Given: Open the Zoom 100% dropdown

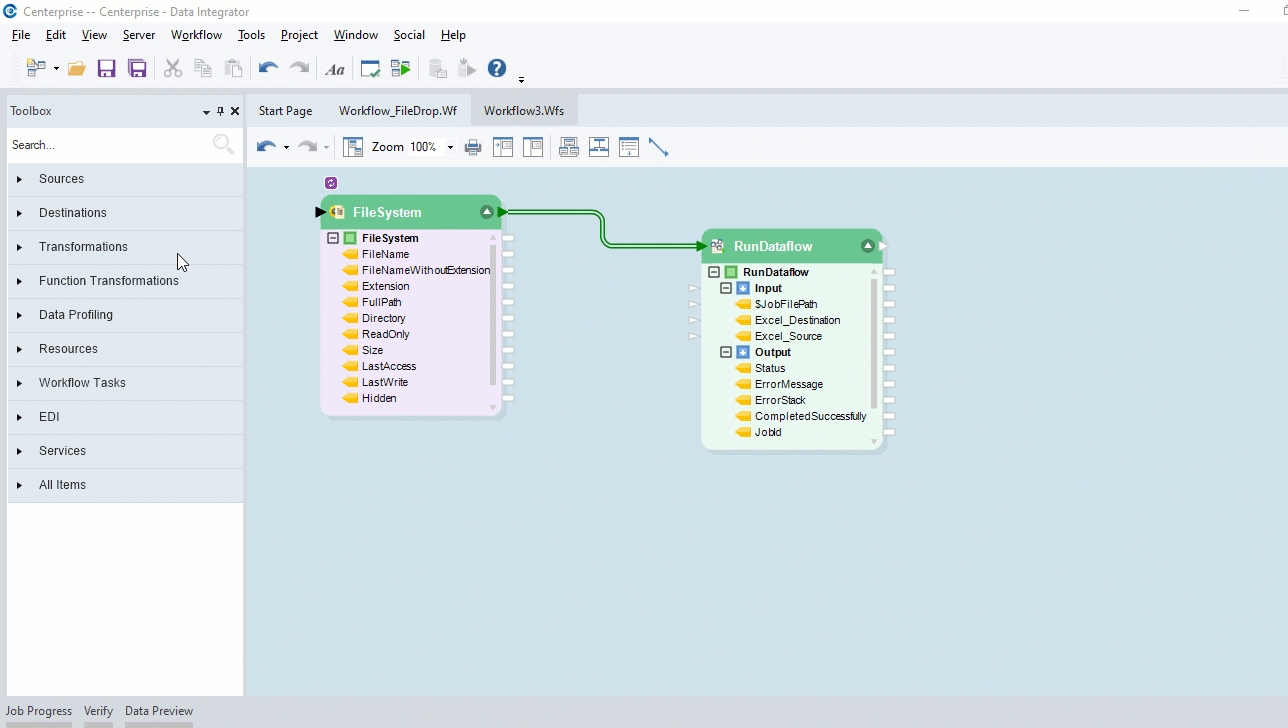Looking at the screenshot, I should pos(450,147).
